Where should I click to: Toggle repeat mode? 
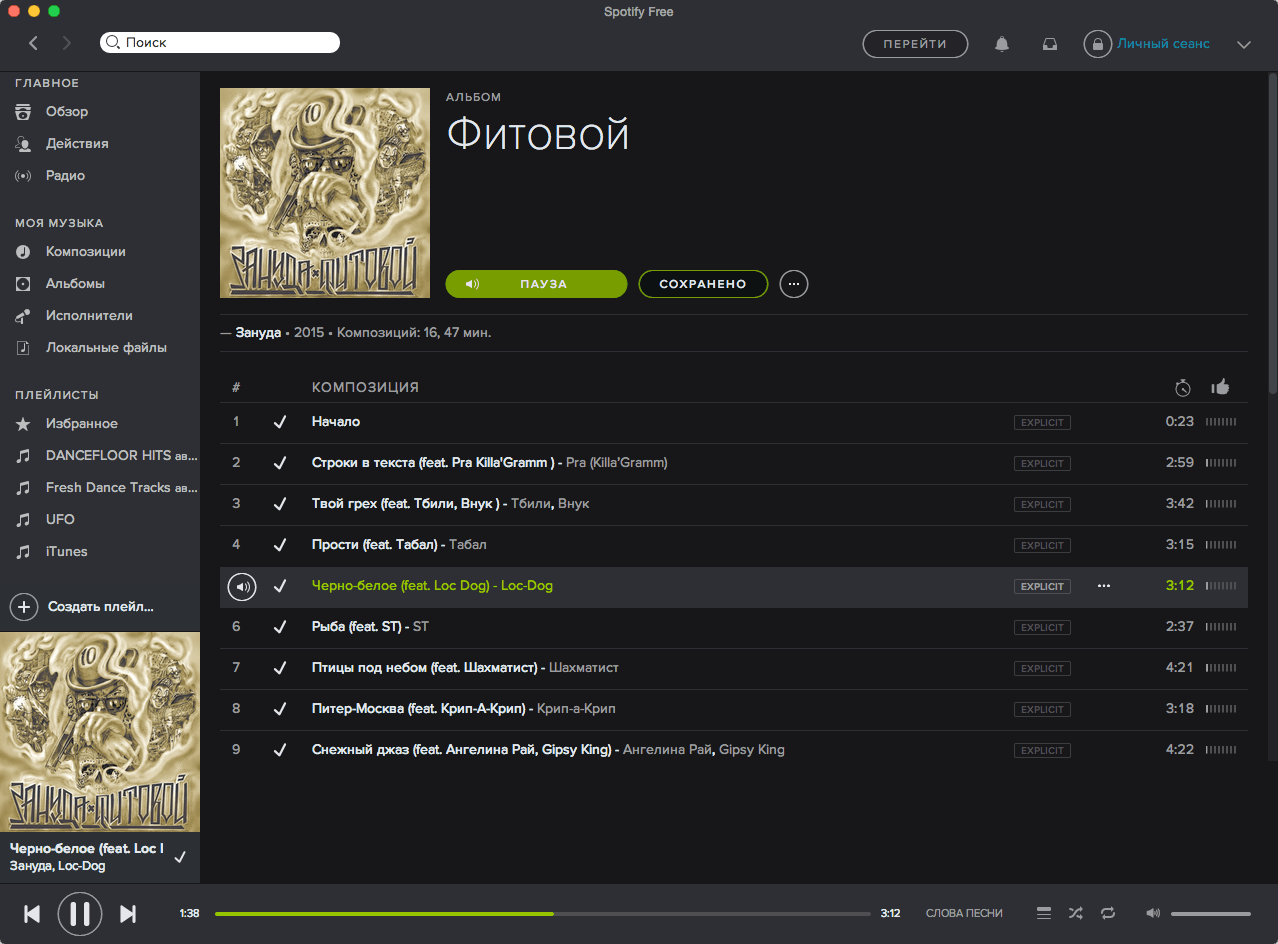1108,913
